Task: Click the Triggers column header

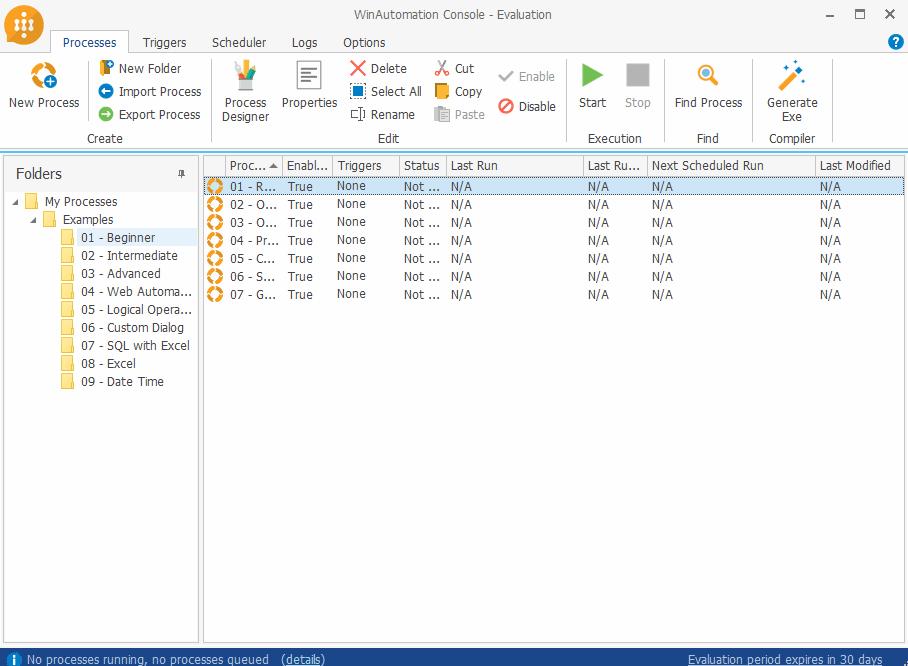Action: tap(366, 166)
